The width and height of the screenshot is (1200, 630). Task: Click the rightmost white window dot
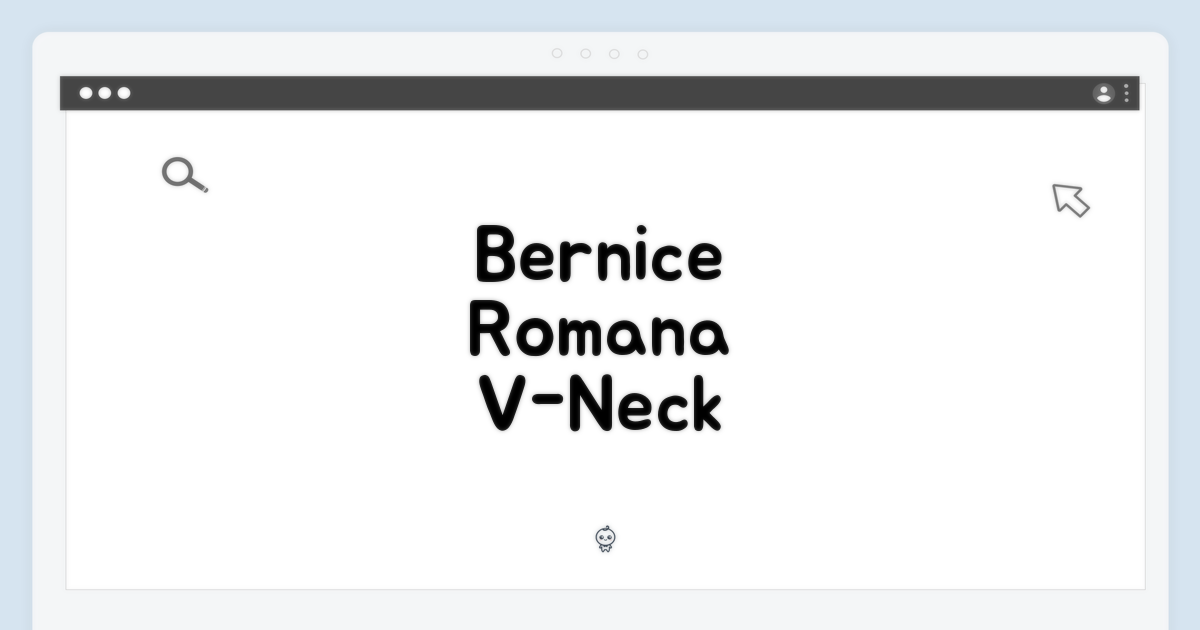124,93
